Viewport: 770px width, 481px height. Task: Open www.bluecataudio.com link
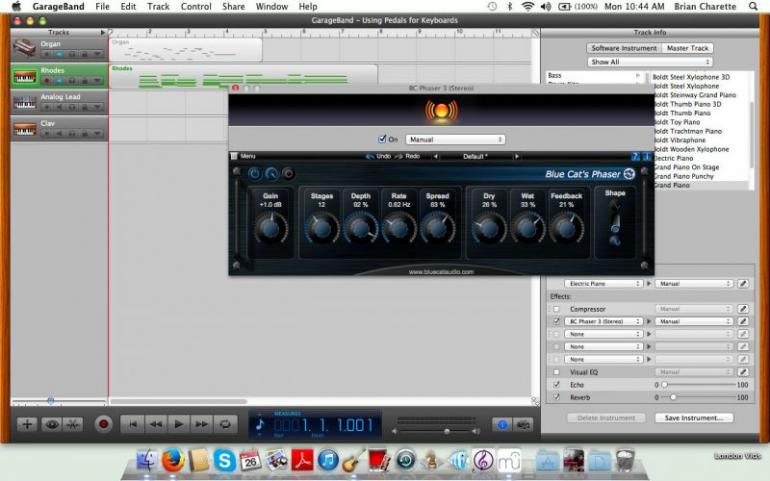click(x=441, y=272)
